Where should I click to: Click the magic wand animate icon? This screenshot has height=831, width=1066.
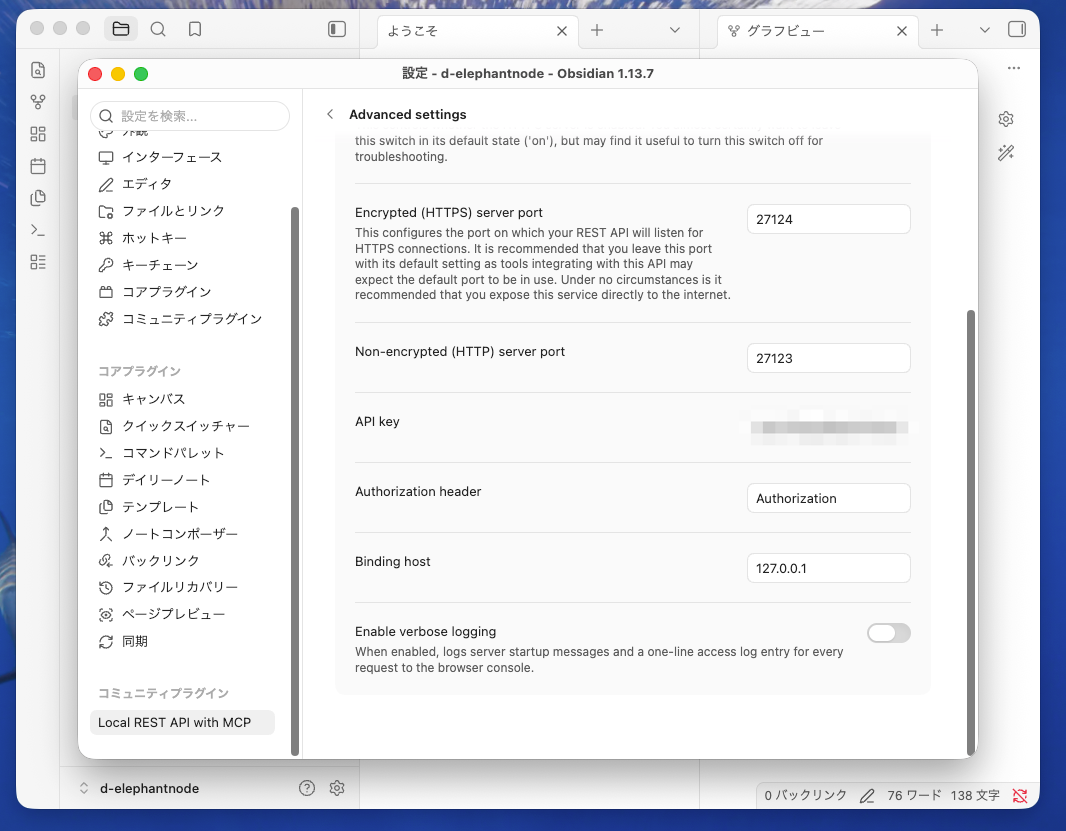pyautogui.click(x=1006, y=152)
